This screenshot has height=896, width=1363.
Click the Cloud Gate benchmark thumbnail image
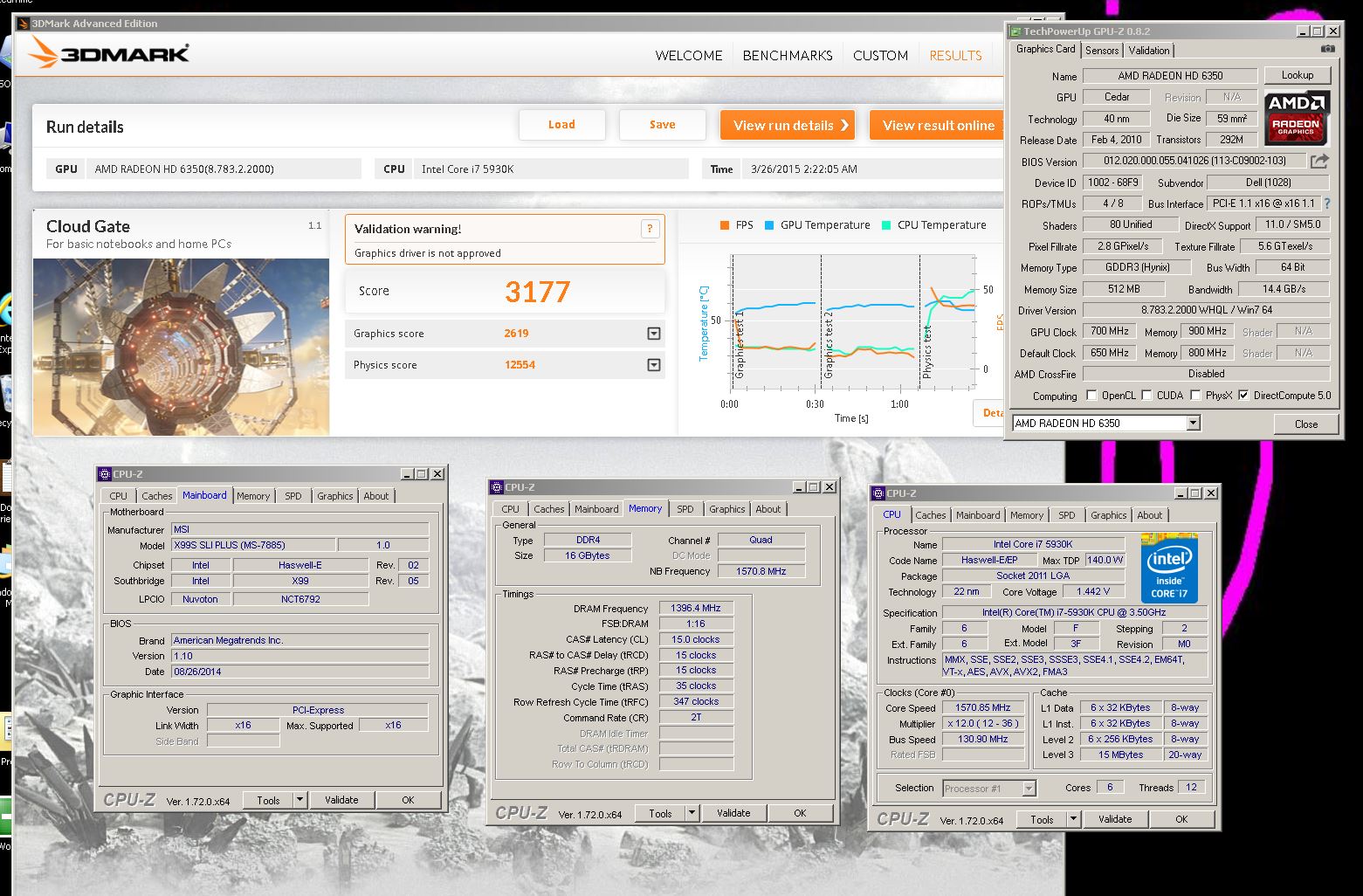pyautogui.click(x=181, y=347)
